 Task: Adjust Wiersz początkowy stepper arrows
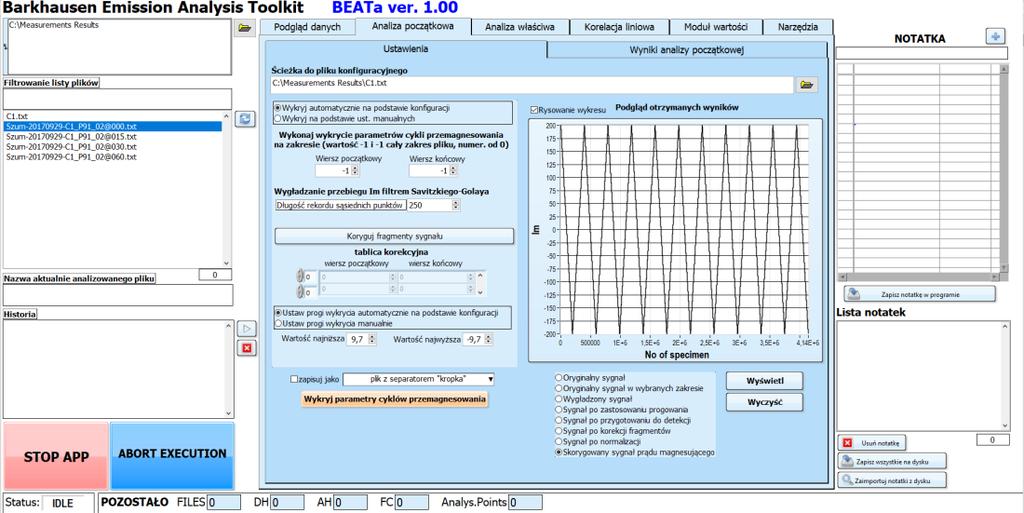pos(355,170)
